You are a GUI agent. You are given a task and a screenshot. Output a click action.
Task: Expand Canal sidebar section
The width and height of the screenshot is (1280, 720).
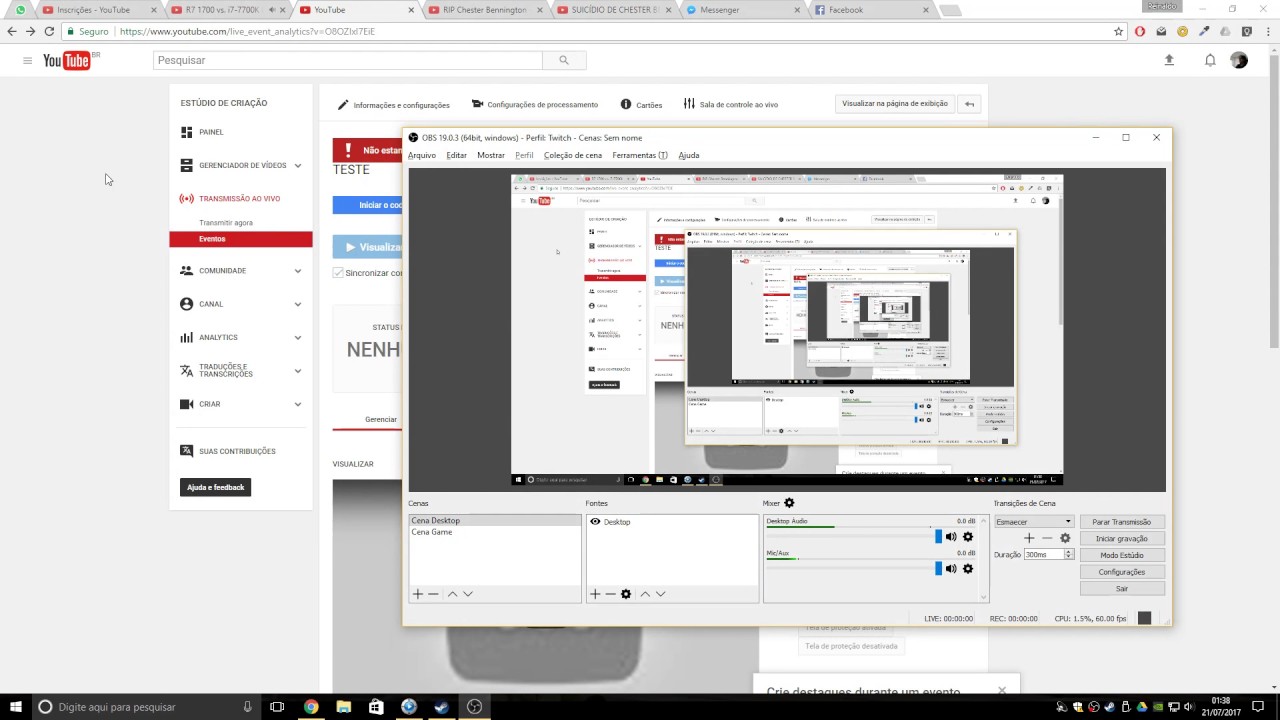[x=298, y=304]
